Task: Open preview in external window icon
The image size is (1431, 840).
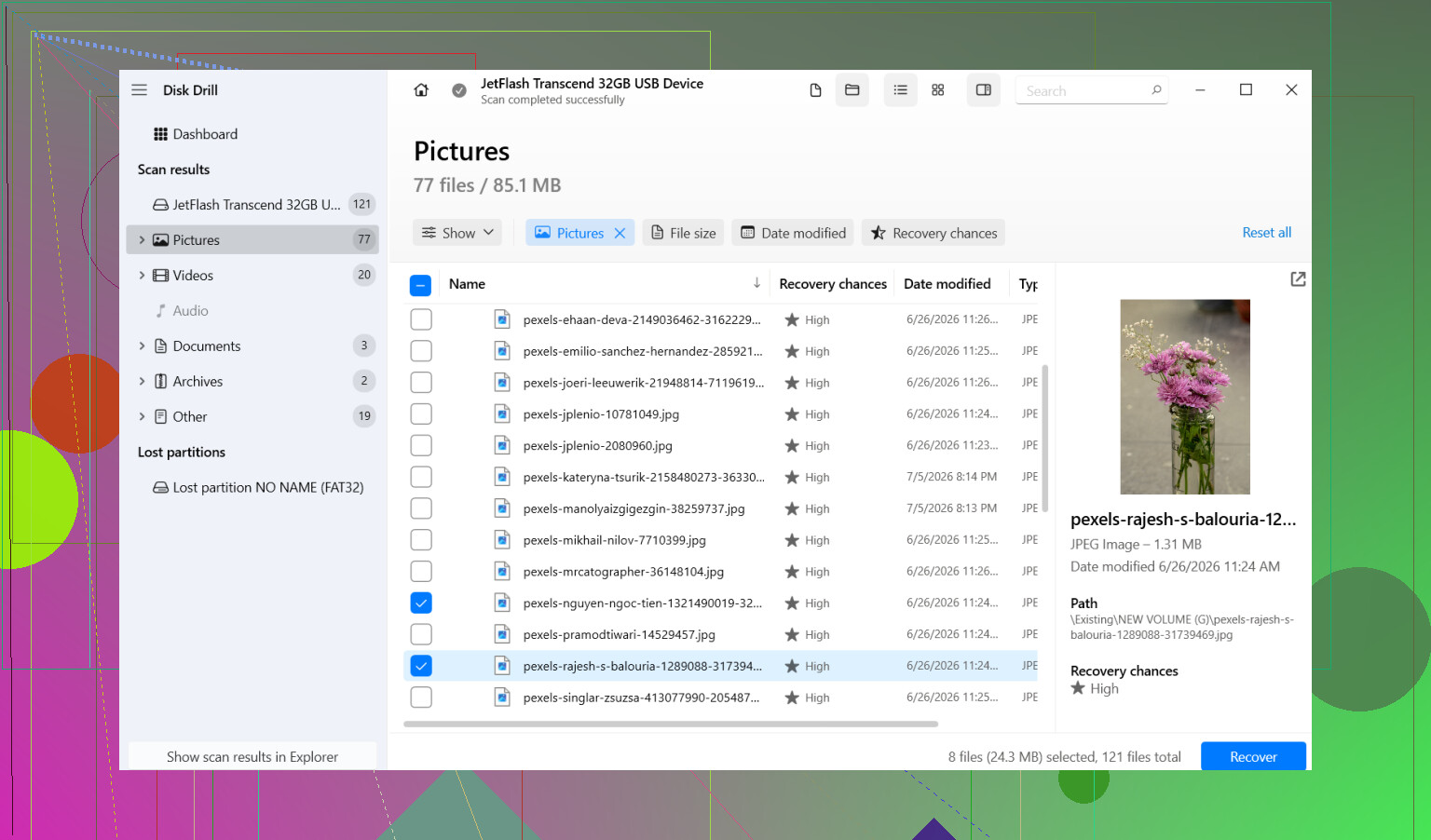Action: (1298, 279)
